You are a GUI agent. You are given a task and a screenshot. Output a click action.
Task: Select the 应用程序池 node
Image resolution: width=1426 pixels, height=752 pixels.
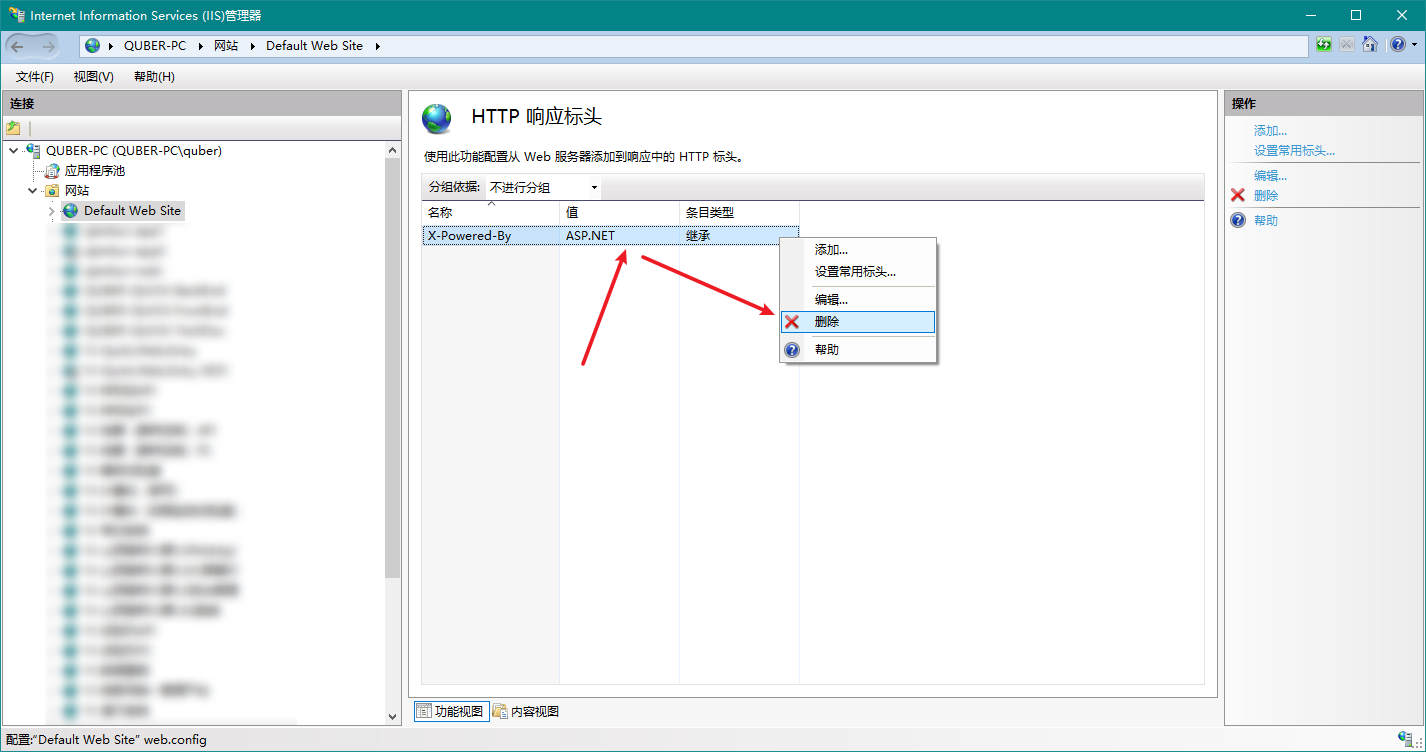(94, 171)
